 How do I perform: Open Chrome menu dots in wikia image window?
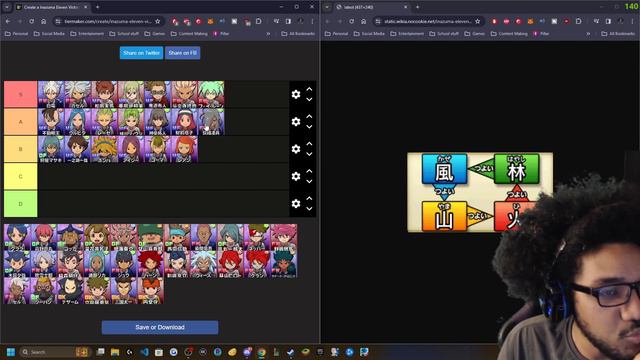point(632,21)
